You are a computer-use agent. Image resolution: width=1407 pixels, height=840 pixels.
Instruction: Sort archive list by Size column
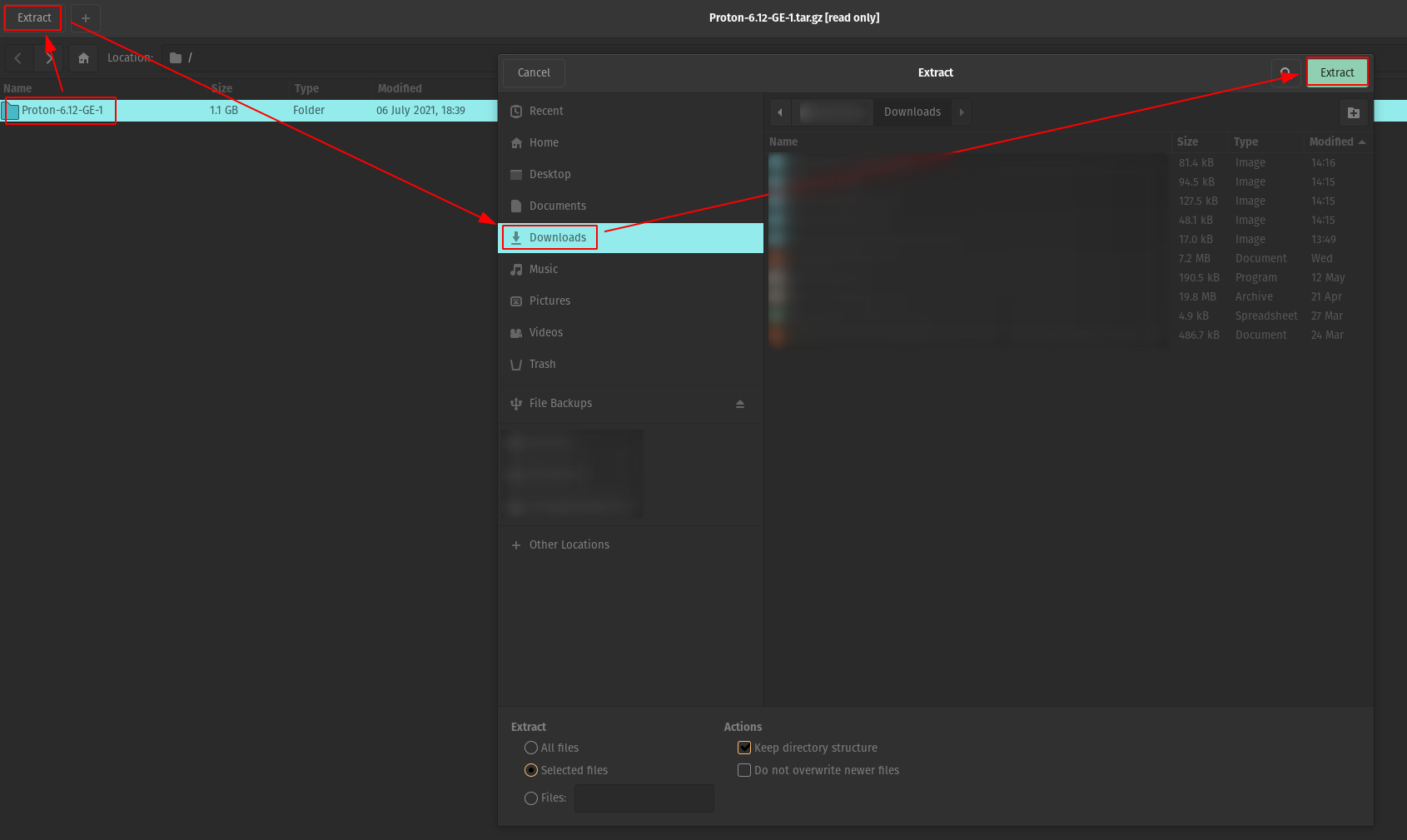pos(248,88)
